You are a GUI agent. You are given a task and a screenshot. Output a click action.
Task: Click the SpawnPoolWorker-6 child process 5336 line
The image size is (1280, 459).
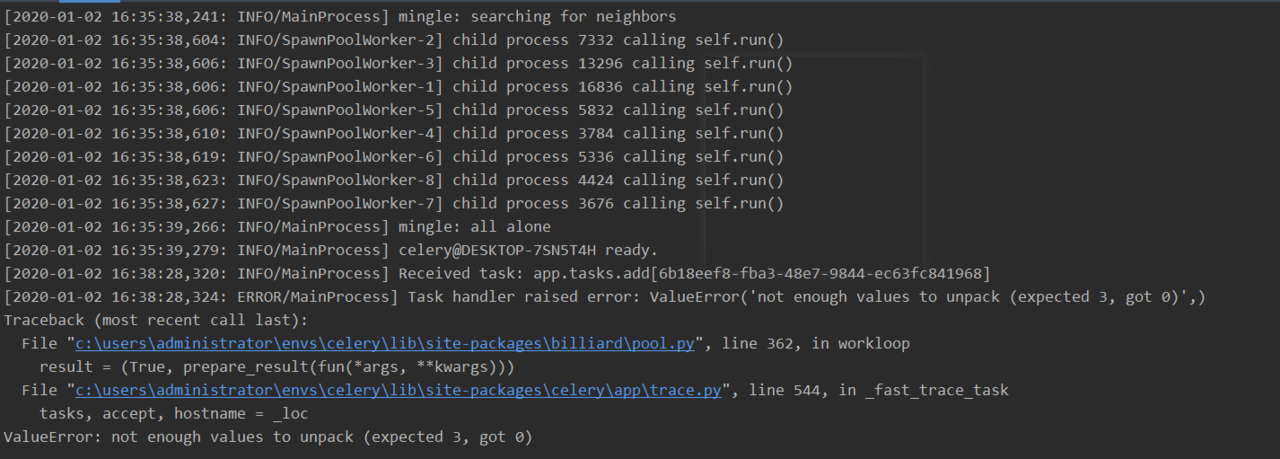point(394,157)
